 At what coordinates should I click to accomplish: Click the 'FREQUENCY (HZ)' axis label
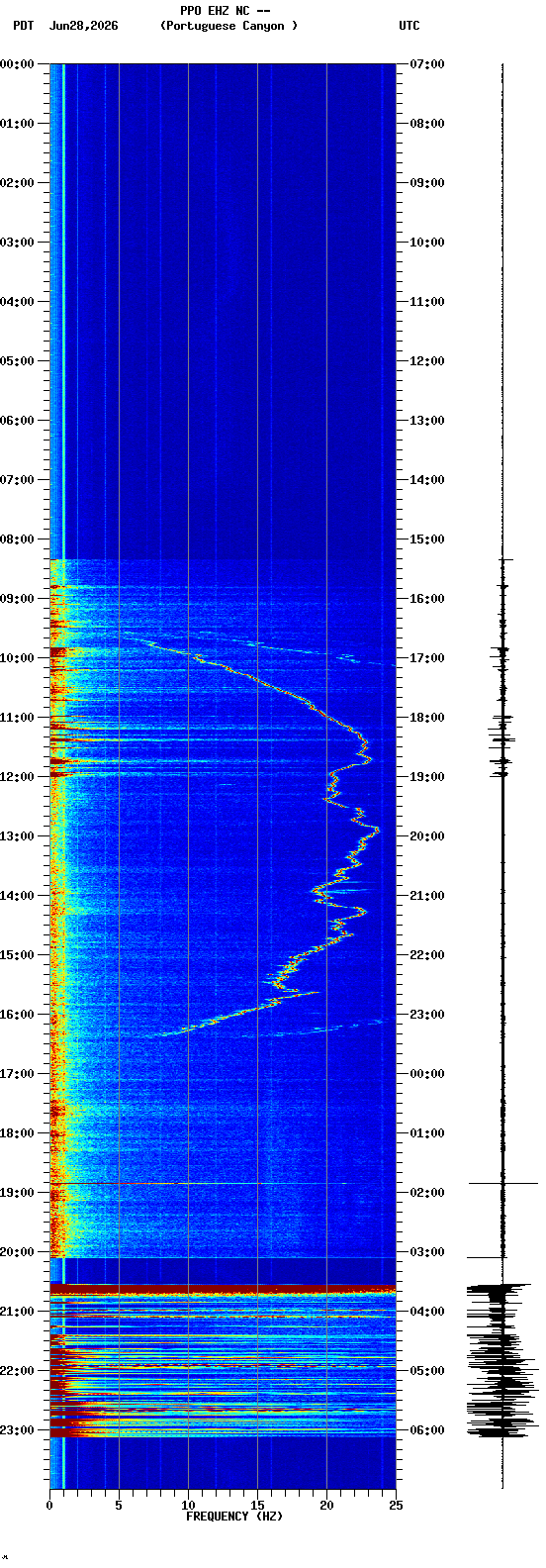point(234,1517)
